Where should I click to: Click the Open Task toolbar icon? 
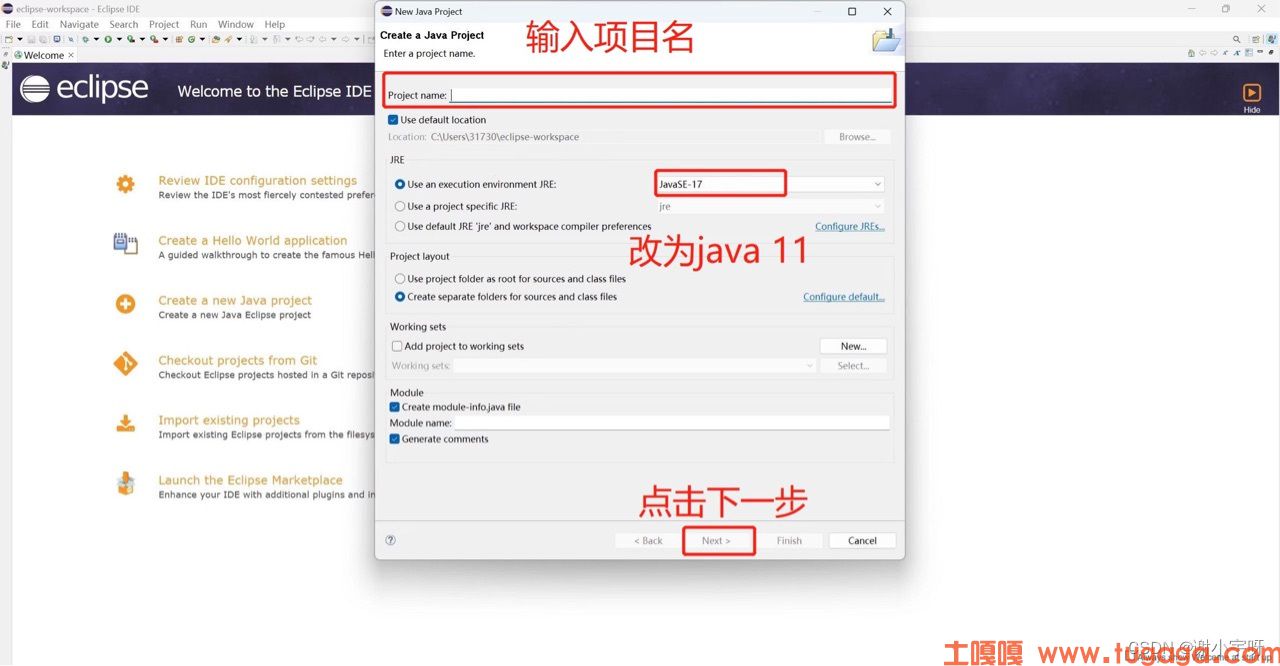pos(228,39)
